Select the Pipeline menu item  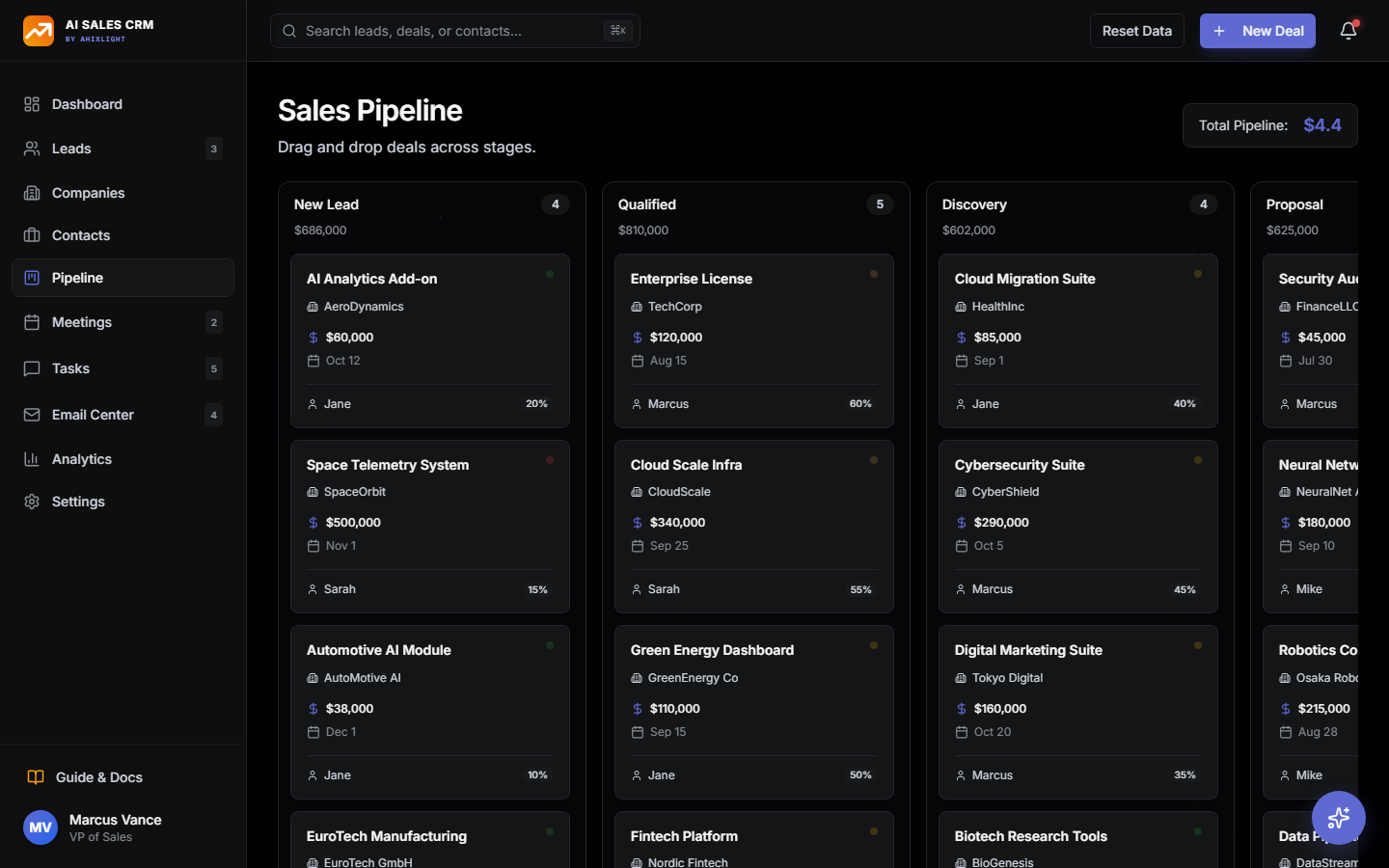[123, 278]
